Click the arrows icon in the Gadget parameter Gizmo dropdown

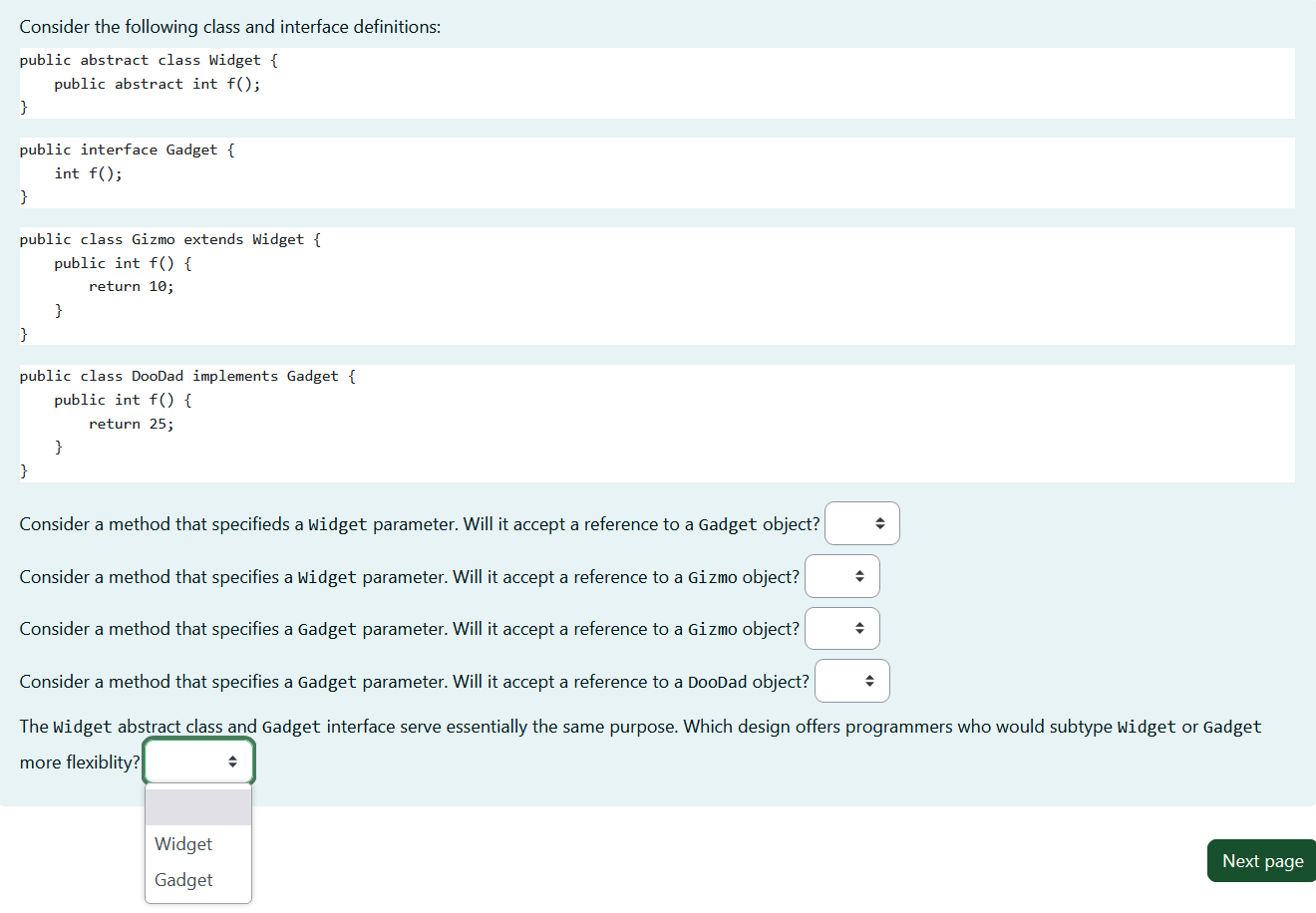[x=858, y=628]
